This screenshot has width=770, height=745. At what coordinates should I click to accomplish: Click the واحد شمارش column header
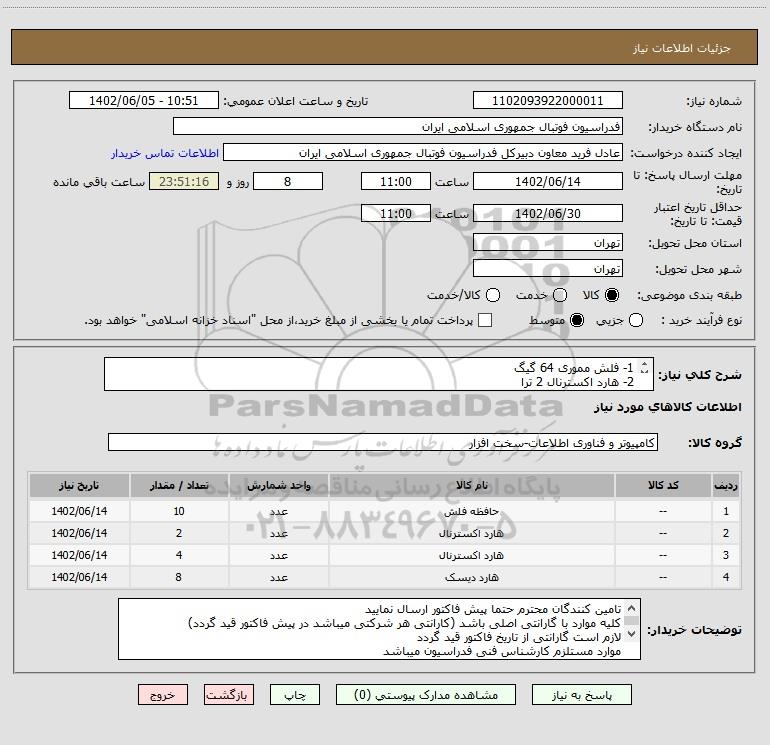278,485
